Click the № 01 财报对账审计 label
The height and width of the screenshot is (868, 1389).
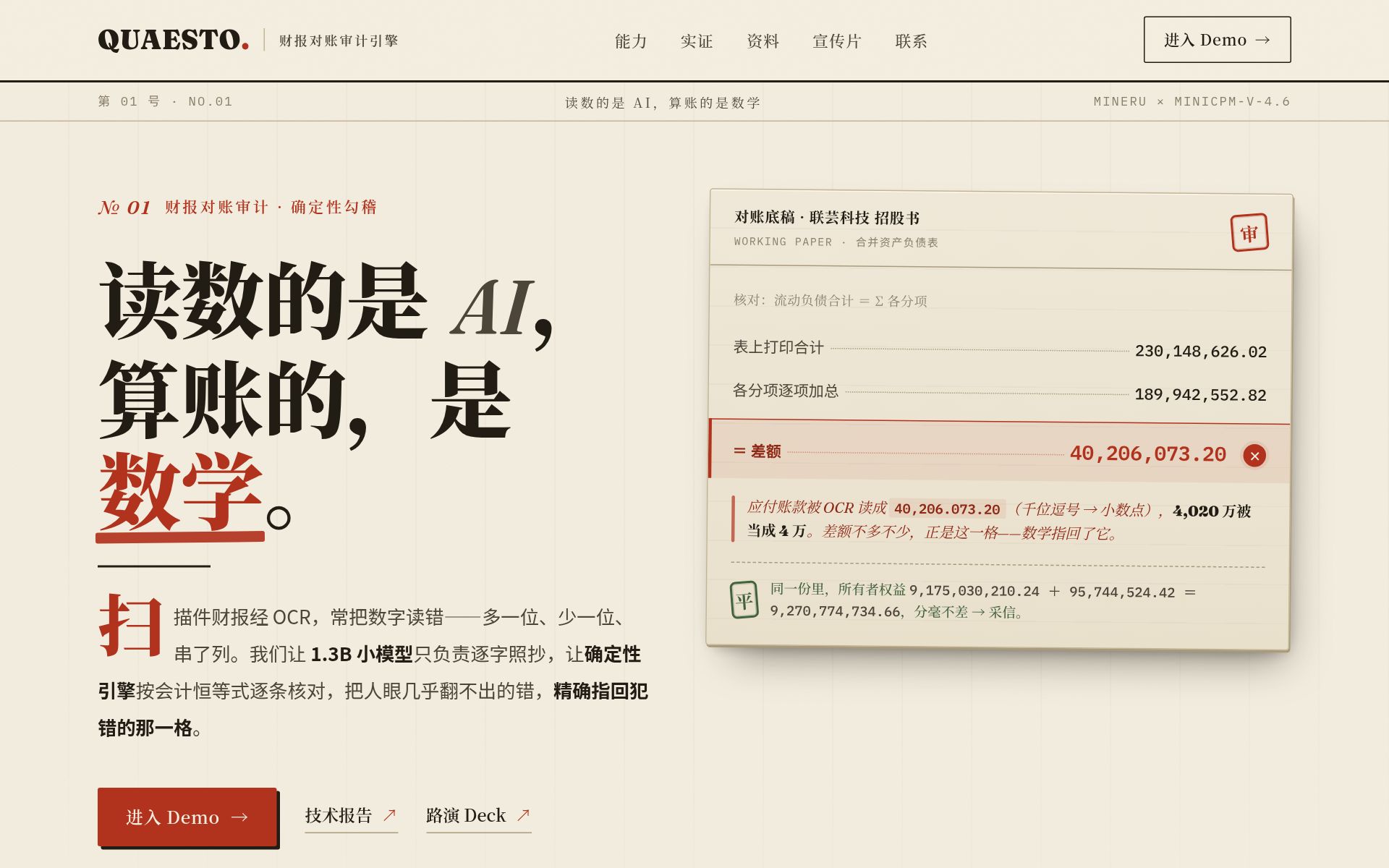pos(238,208)
